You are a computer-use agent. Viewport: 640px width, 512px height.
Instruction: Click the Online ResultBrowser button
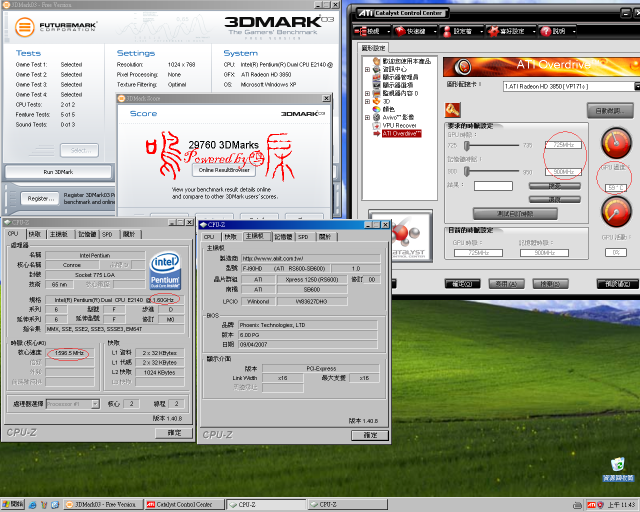224,170
